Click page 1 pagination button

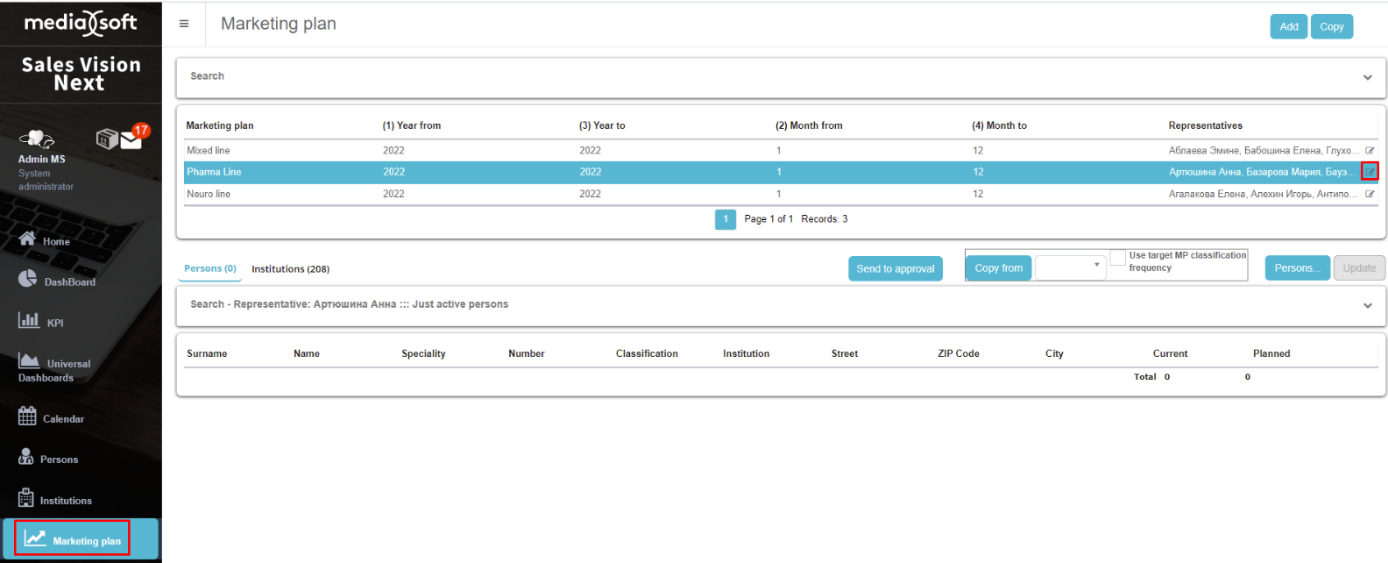coord(725,219)
